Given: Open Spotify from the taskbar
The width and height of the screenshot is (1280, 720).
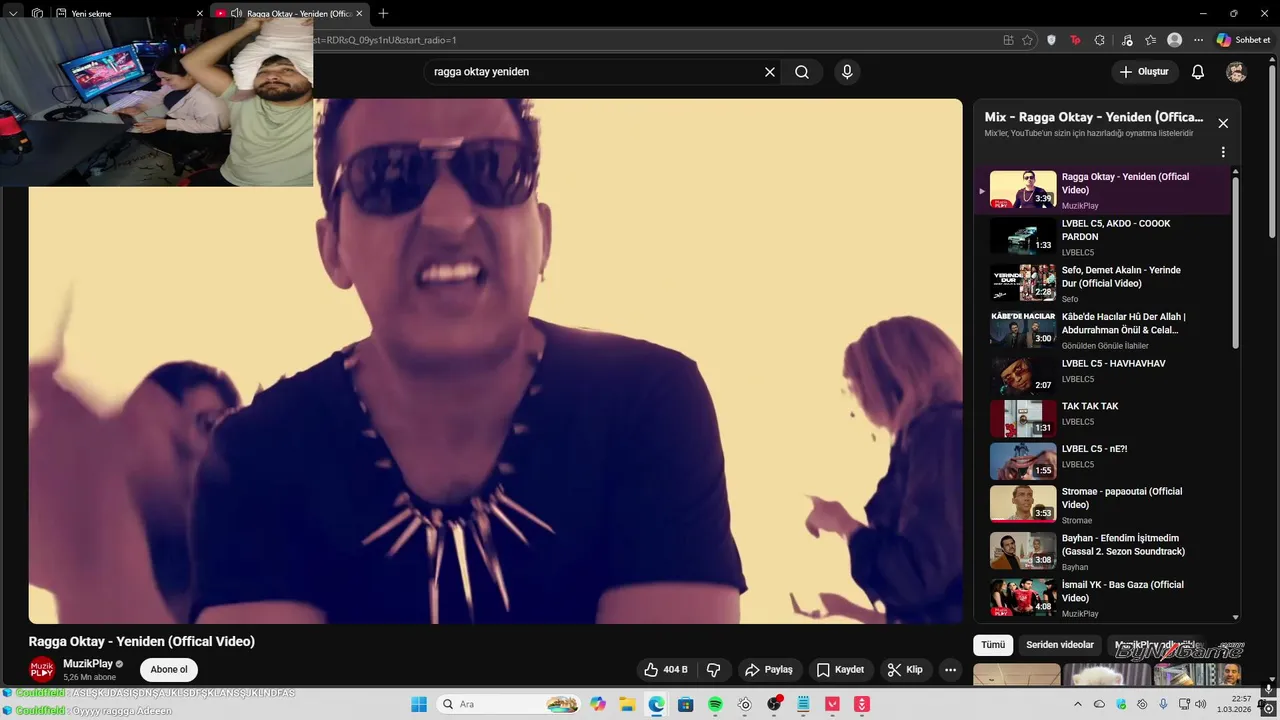Looking at the screenshot, I should click(x=715, y=704).
